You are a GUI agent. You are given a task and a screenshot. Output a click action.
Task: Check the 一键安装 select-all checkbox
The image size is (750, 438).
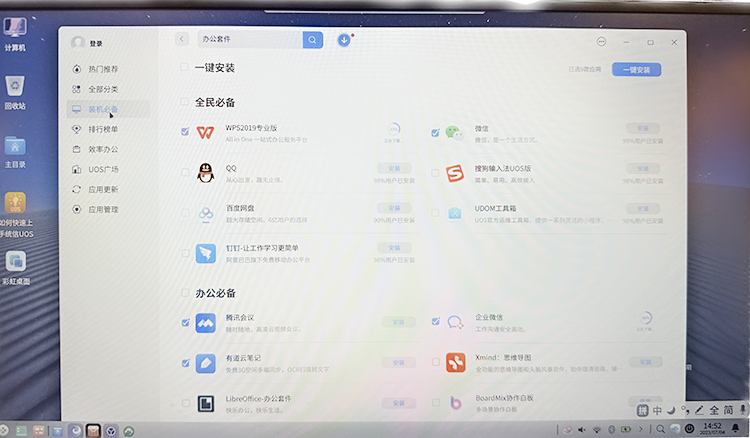click(x=185, y=67)
